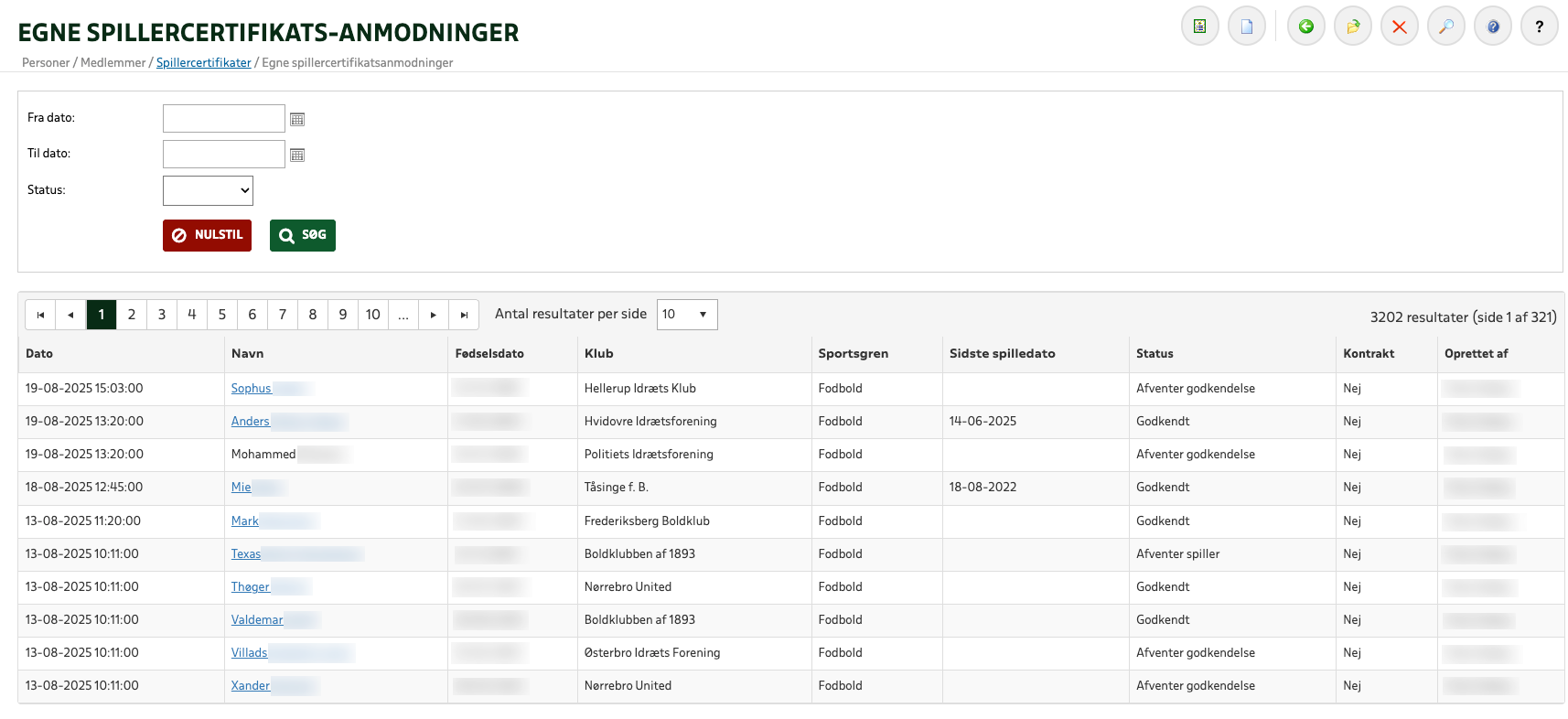The height and width of the screenshot is (719, 1568).
Task: Click the green list form icon
Action: (x=1199, y=27)
